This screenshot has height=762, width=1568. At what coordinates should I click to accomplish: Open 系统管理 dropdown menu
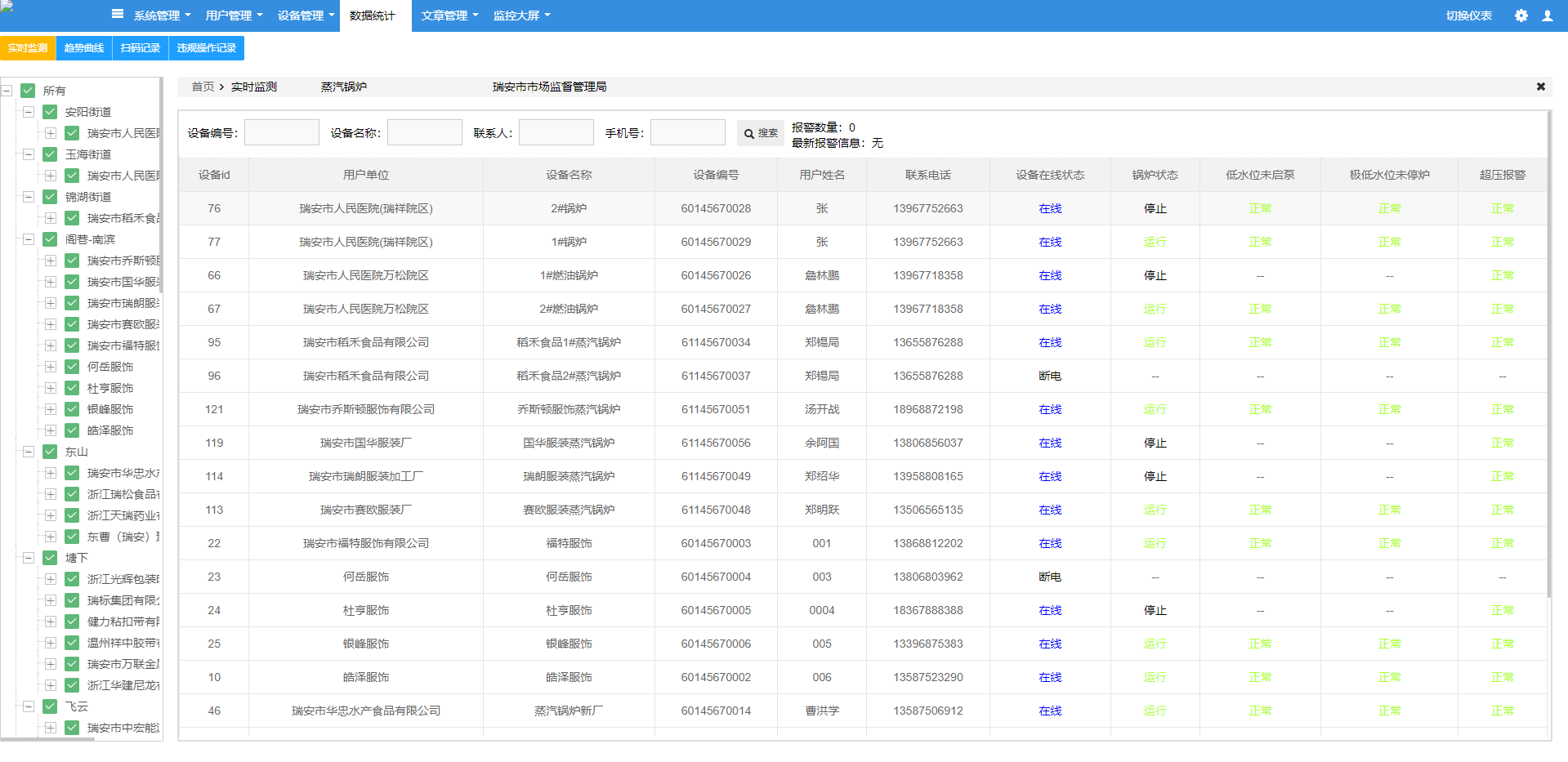[x=162, y=16]
